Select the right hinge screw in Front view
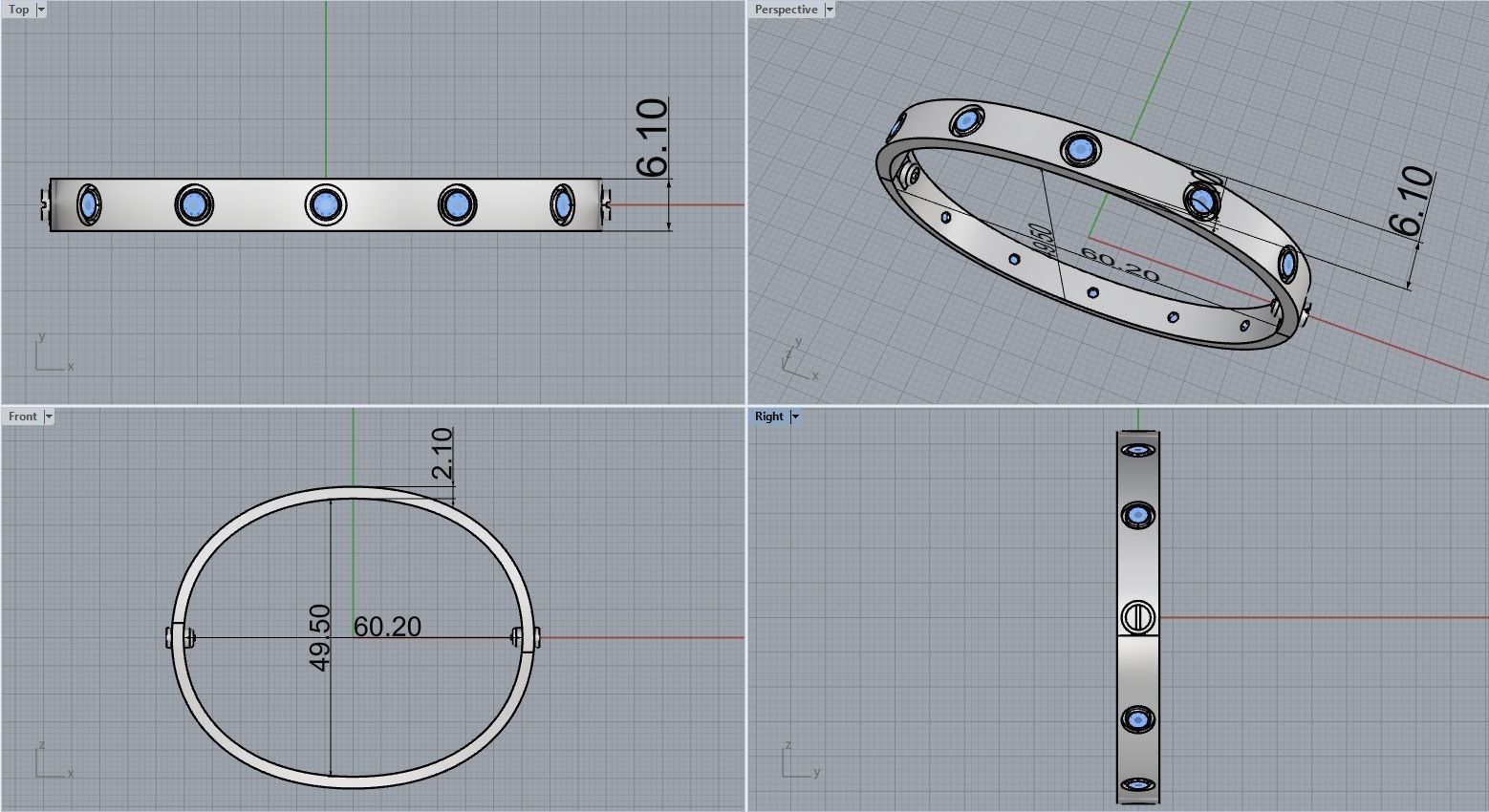Screen dimensions: 1489x812 526,637
